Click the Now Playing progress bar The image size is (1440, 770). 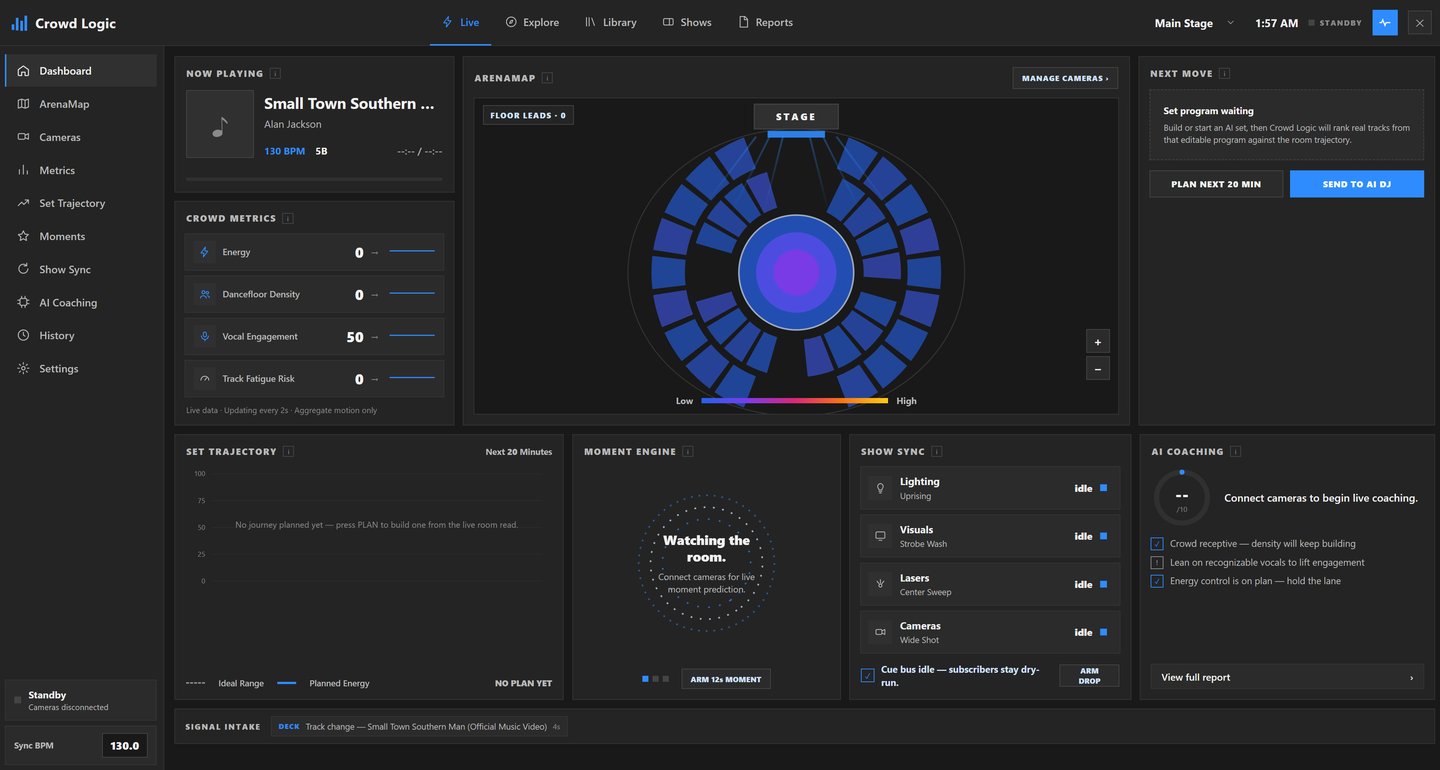[314, 179]
